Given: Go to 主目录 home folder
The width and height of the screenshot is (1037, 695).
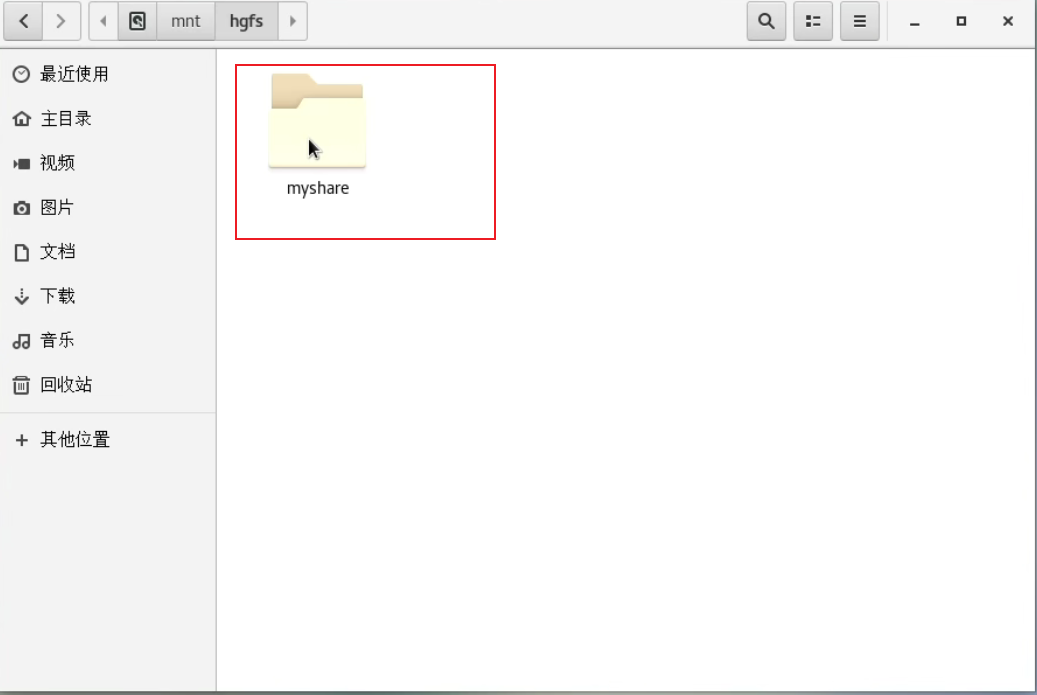Looking at the screenshot, I should (108, 118).
